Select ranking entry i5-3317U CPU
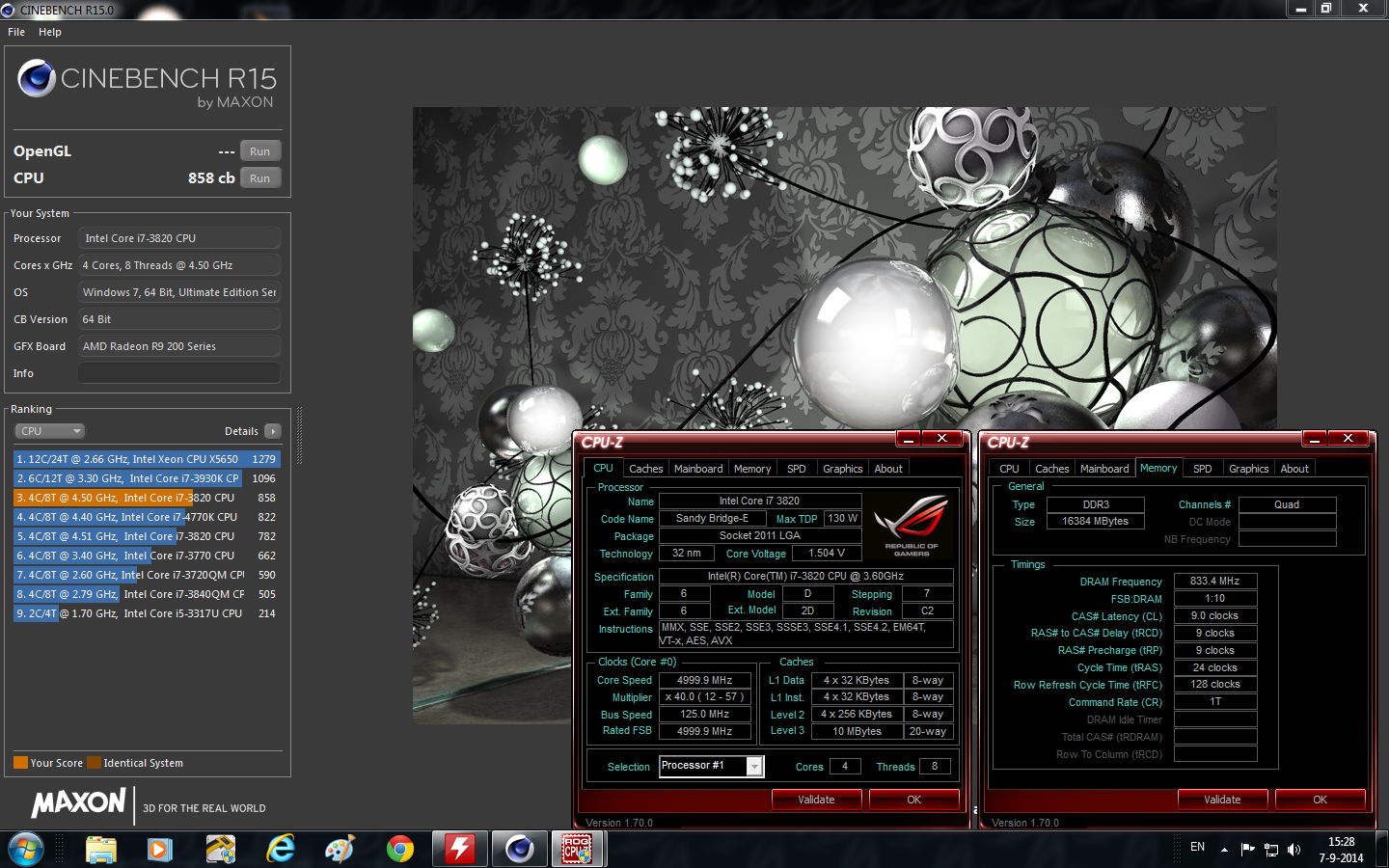The height and width of the screenshot is (868, 1389). click(x=147, y=613)
